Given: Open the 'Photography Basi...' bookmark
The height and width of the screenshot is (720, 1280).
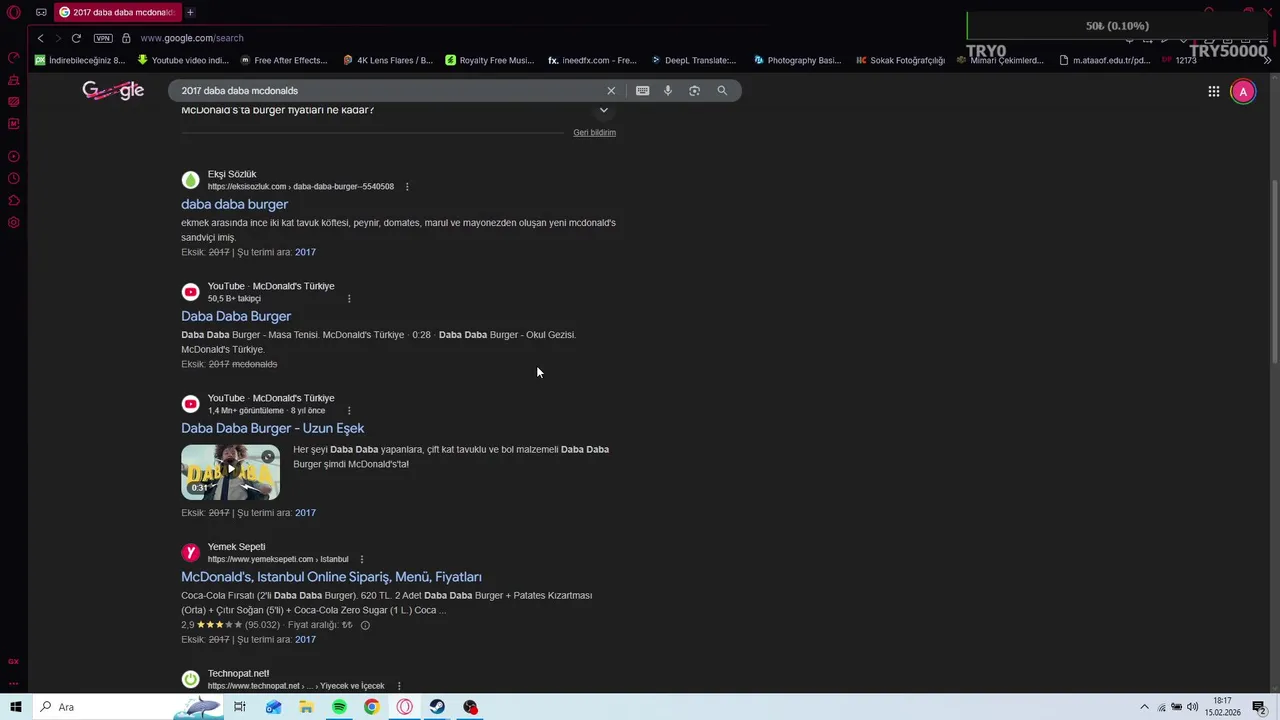Looking at the screenshot, I should [798, 60].
